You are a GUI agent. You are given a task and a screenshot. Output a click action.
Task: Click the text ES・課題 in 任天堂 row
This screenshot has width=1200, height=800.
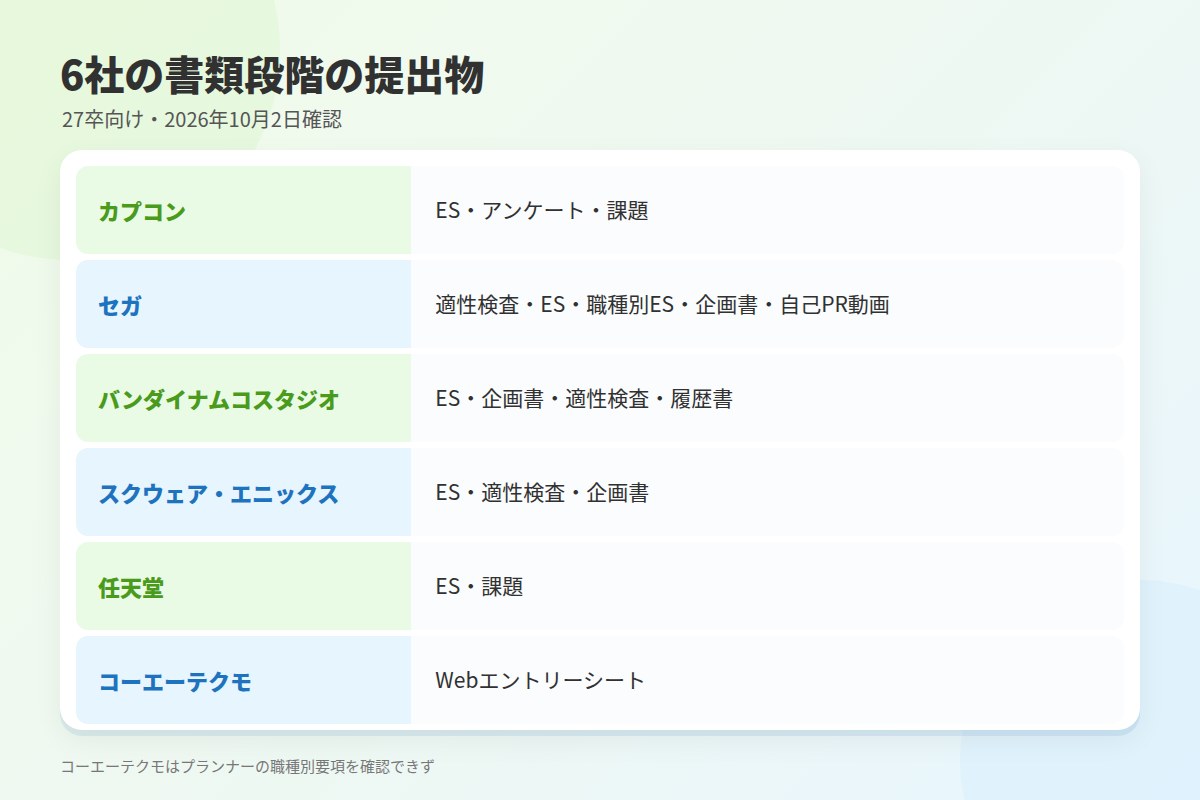[x=479, y=587]
